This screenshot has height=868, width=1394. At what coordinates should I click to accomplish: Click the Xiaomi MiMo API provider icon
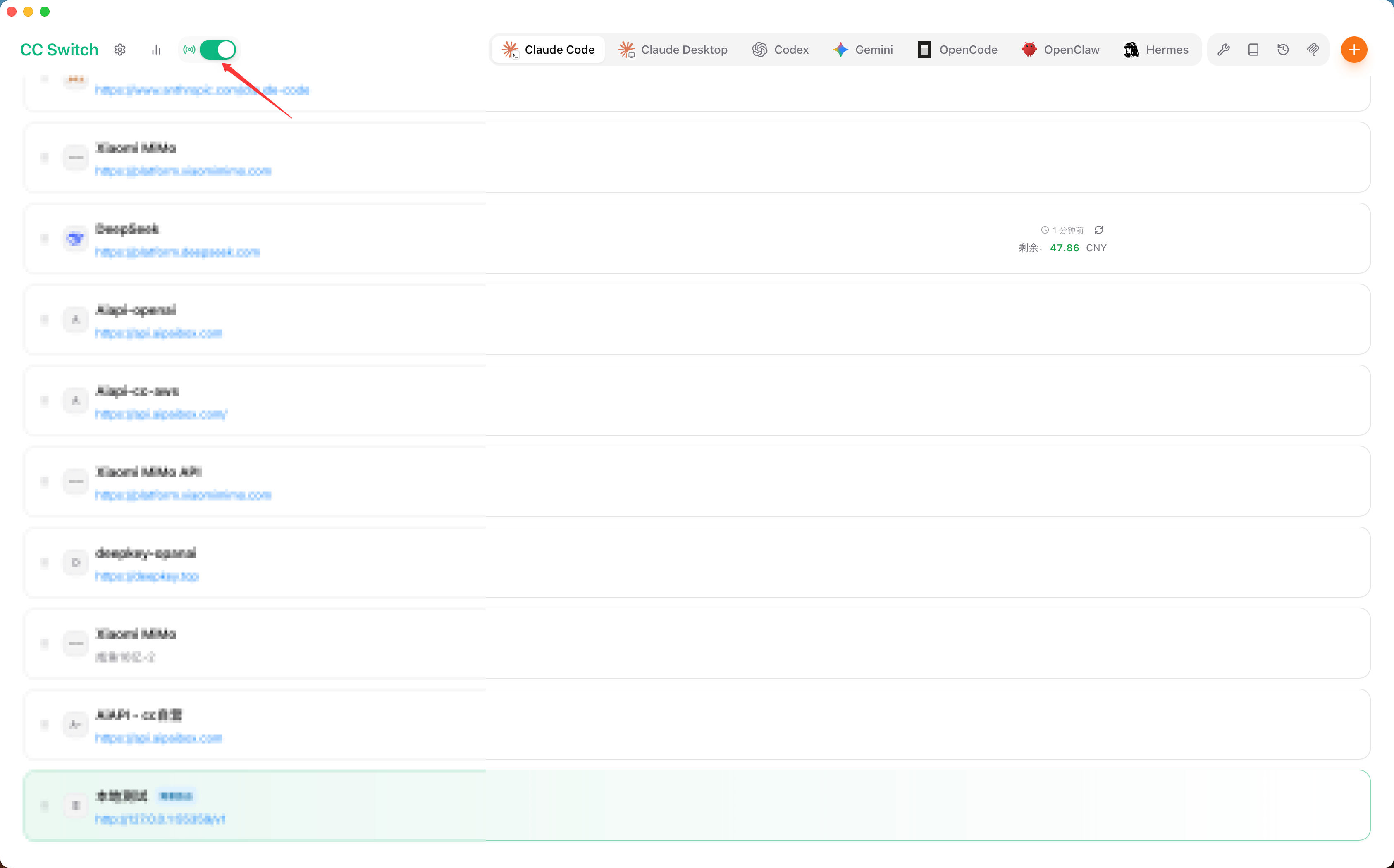(x=75, y=481)
